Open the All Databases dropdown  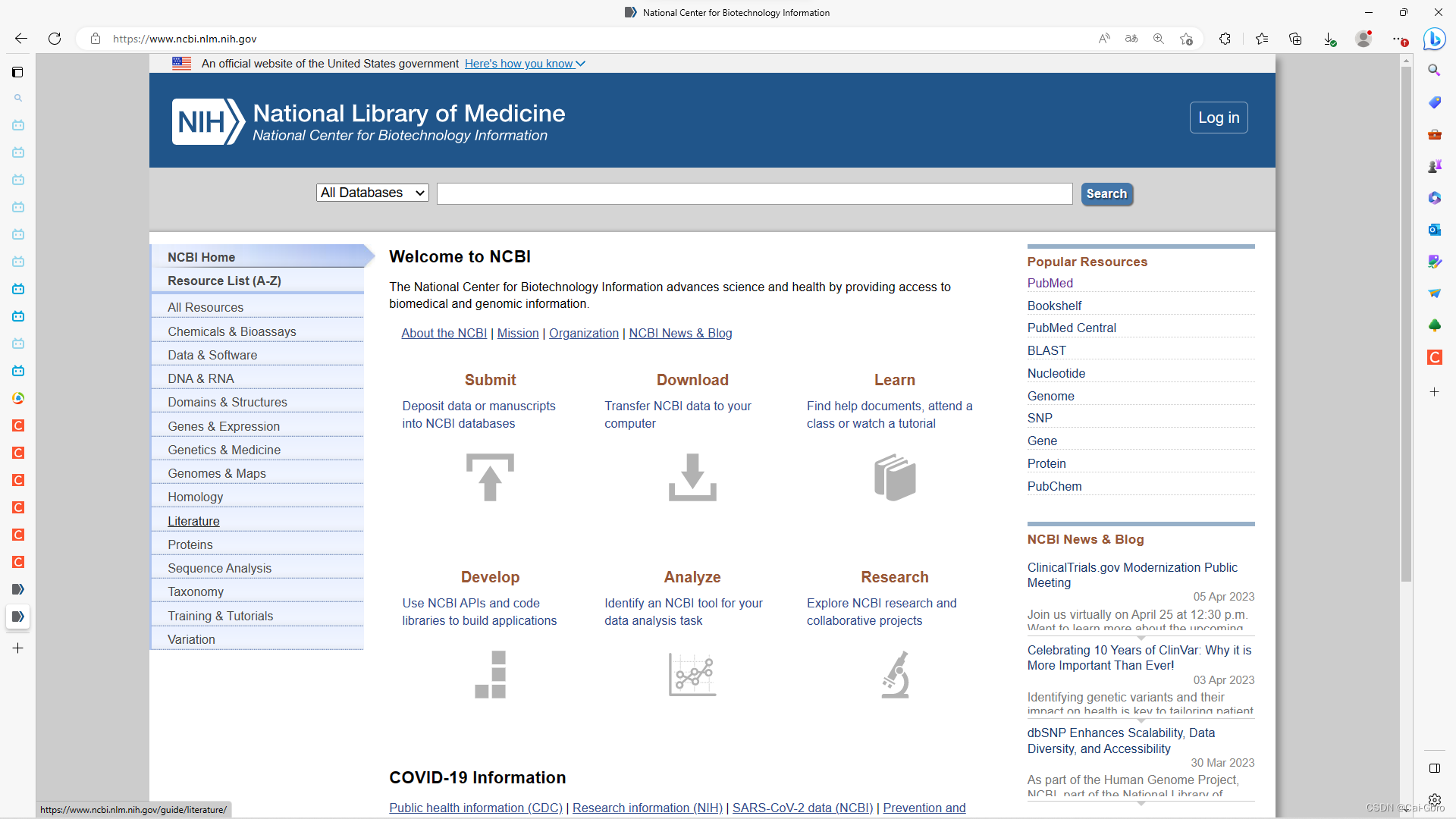tap(372, 193)
